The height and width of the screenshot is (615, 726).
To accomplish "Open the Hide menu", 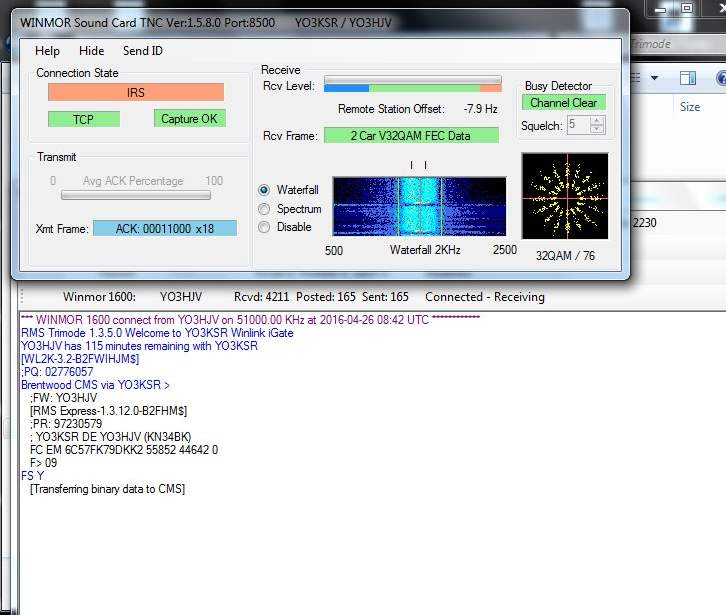I will point(92,51).
